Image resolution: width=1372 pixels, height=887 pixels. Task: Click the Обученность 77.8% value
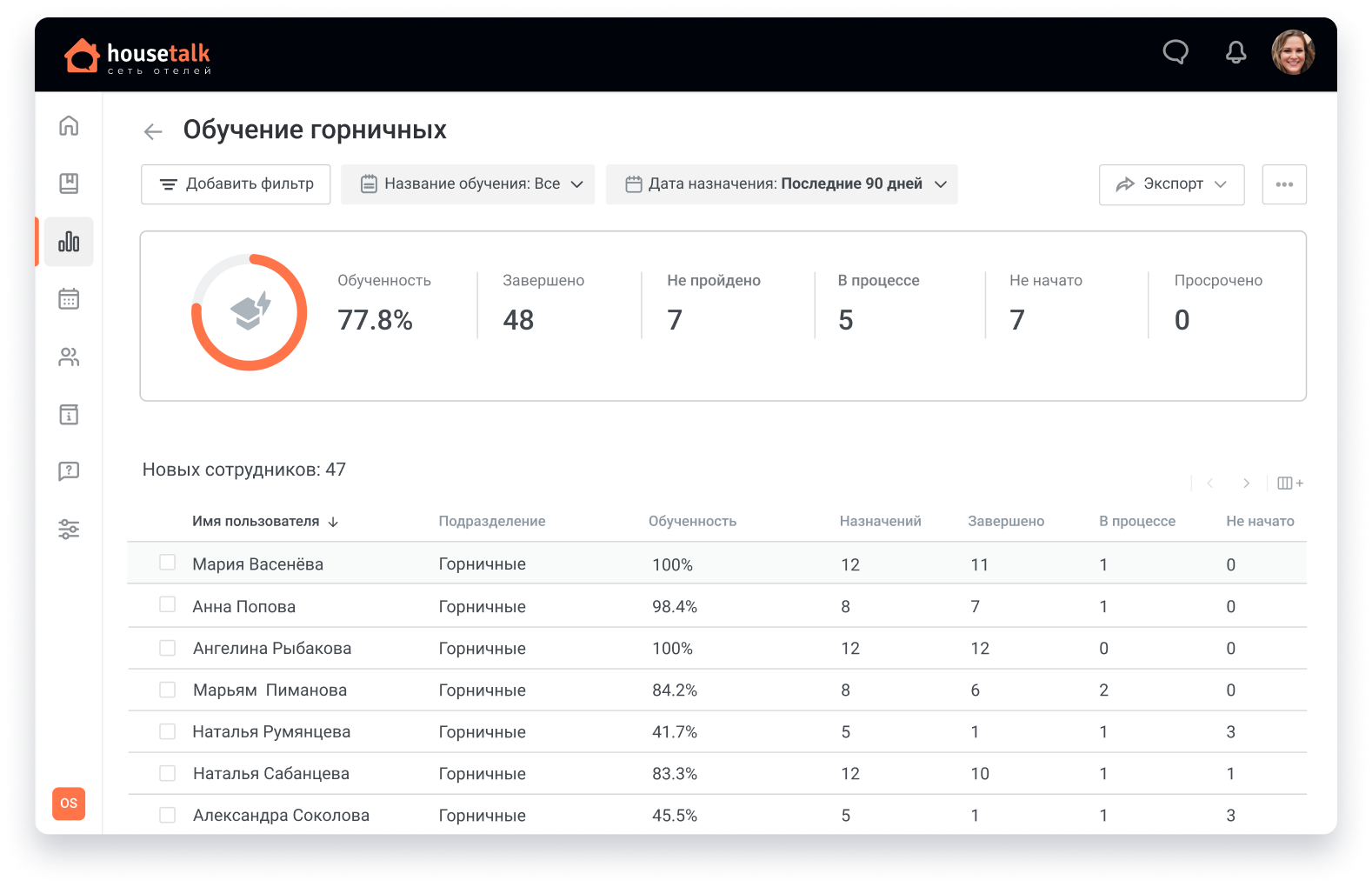tap(375, 320)
